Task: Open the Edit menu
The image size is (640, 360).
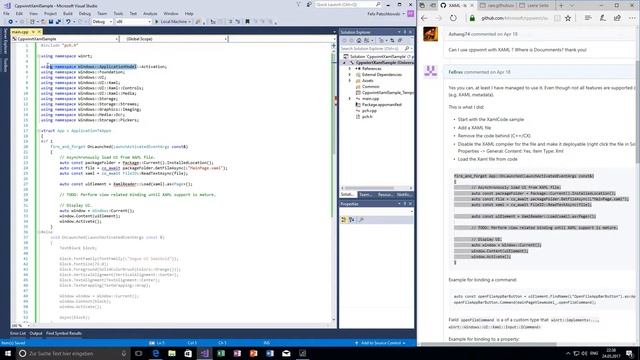Action: (x=19, y=14)
